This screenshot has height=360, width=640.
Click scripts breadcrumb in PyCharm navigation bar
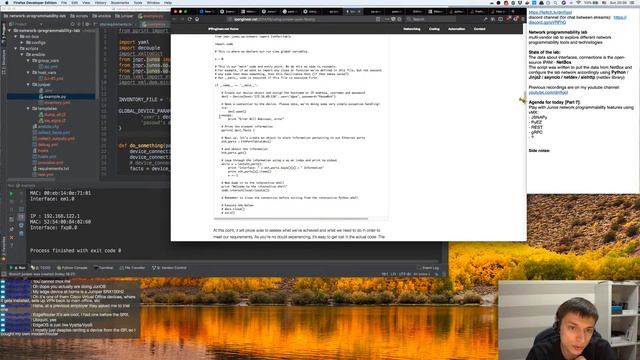pyautogui.click(x=79, y=16)
